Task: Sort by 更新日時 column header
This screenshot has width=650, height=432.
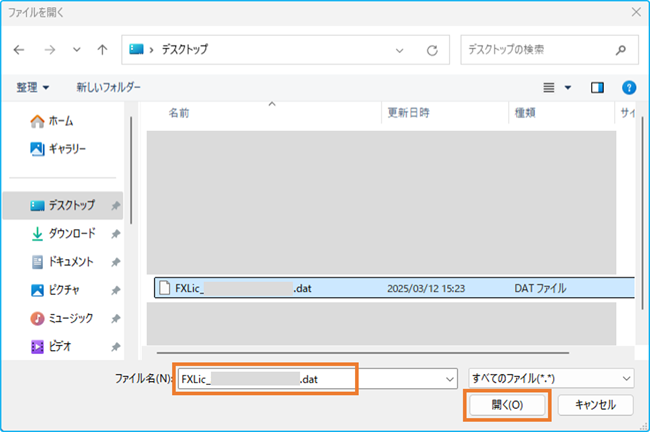Action: click(408, 113)
